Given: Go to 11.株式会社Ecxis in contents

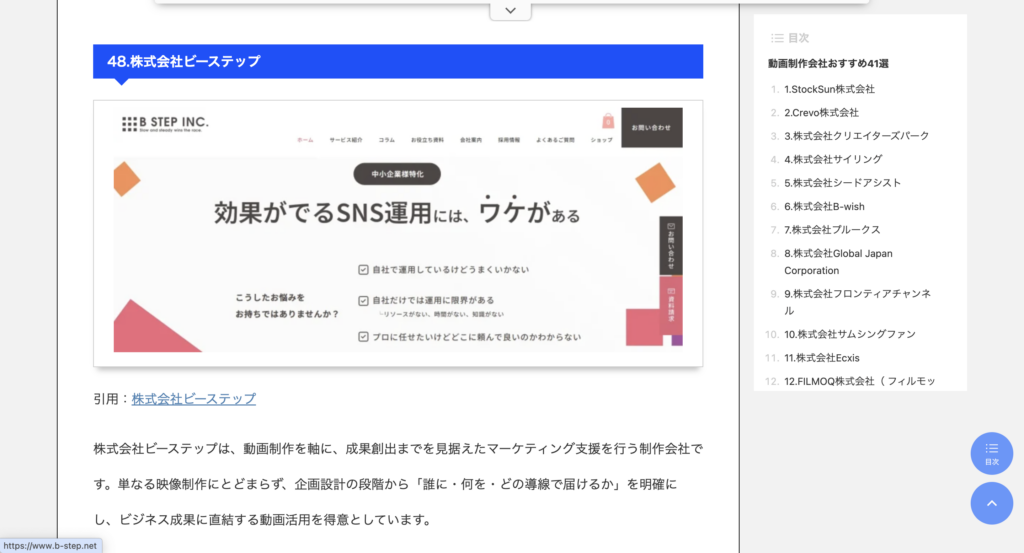Looking at the screenshot, I should [822, 358].
